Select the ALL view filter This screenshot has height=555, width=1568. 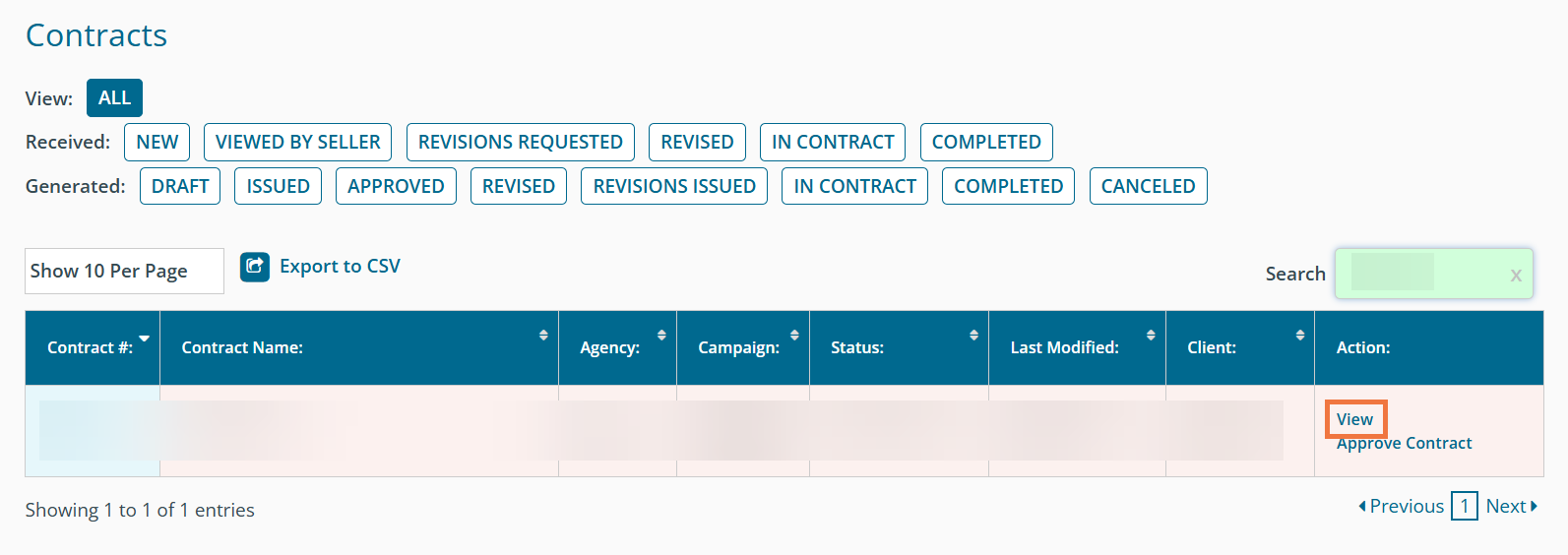pyautogui.click(x=114, y=98)
